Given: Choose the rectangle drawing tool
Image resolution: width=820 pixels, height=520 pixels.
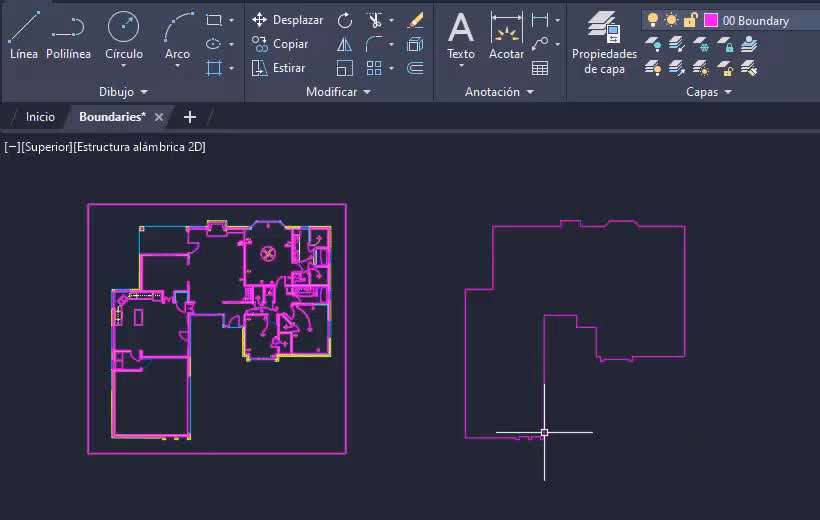Looking at the screenshot, I should tap(213, 20).
